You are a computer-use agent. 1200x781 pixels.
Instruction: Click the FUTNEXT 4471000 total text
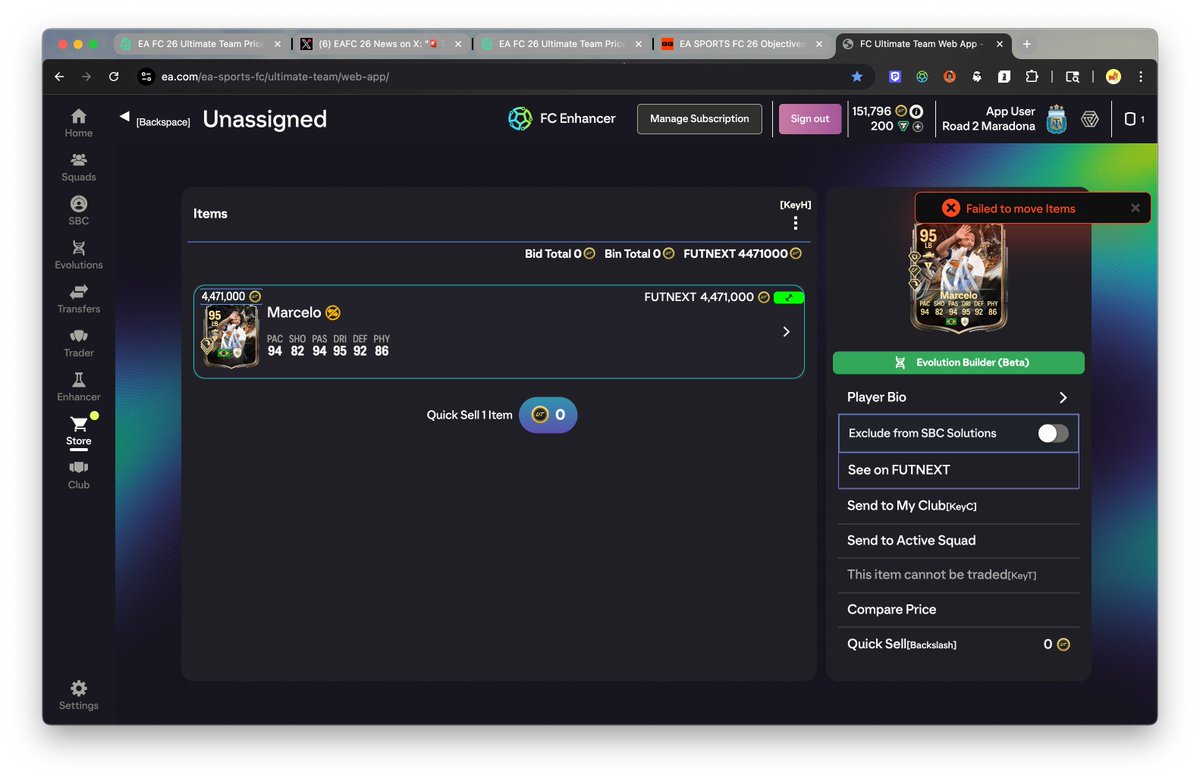pyautogui.click(x=736, y=254)
